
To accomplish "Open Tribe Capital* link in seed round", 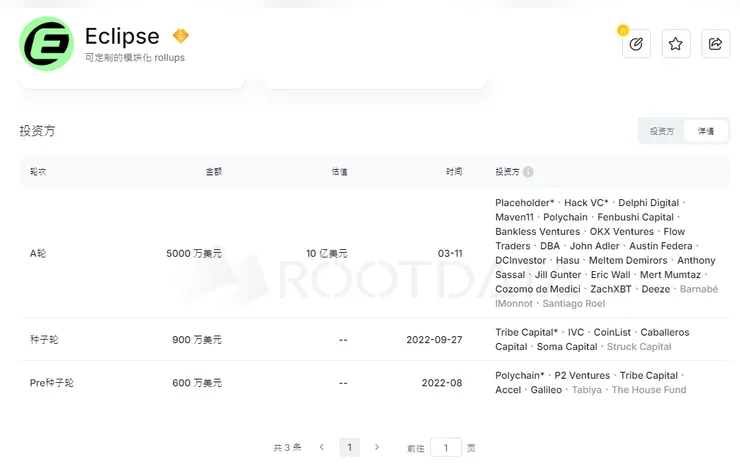I will (x=526, y=332).
